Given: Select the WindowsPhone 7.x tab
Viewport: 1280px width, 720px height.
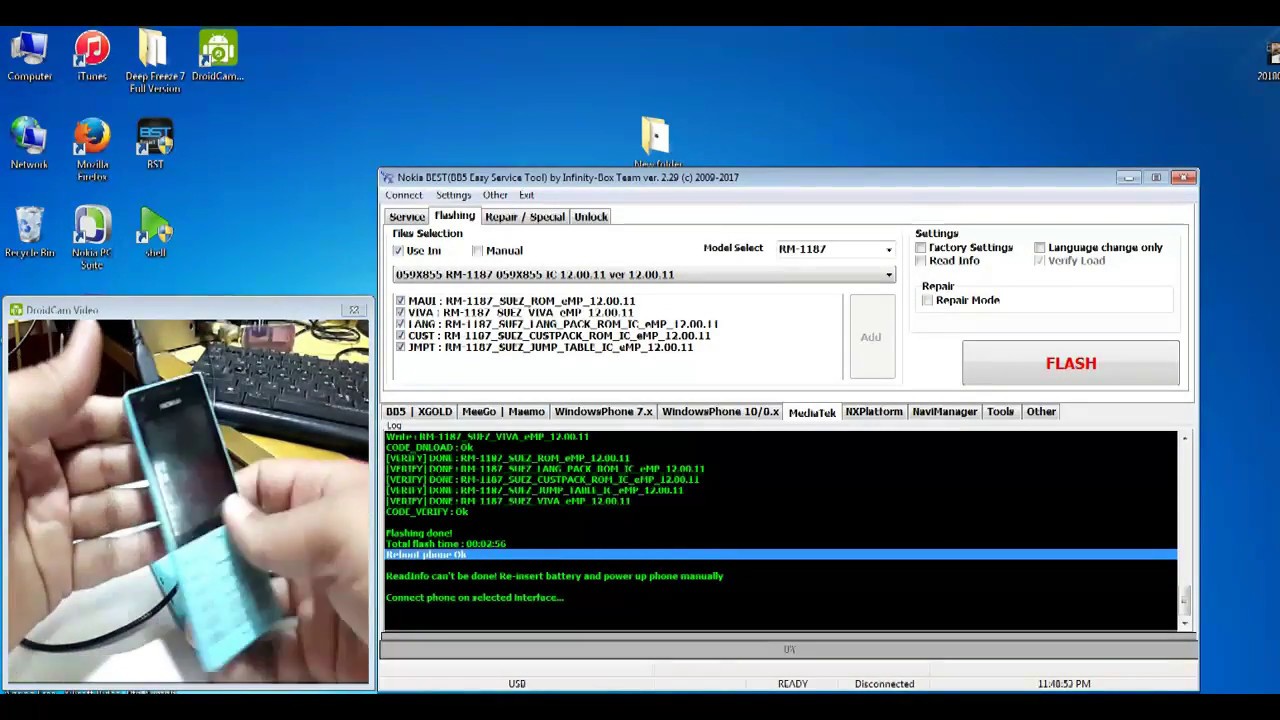Looking at the screenshot, I should coord(603,412).
